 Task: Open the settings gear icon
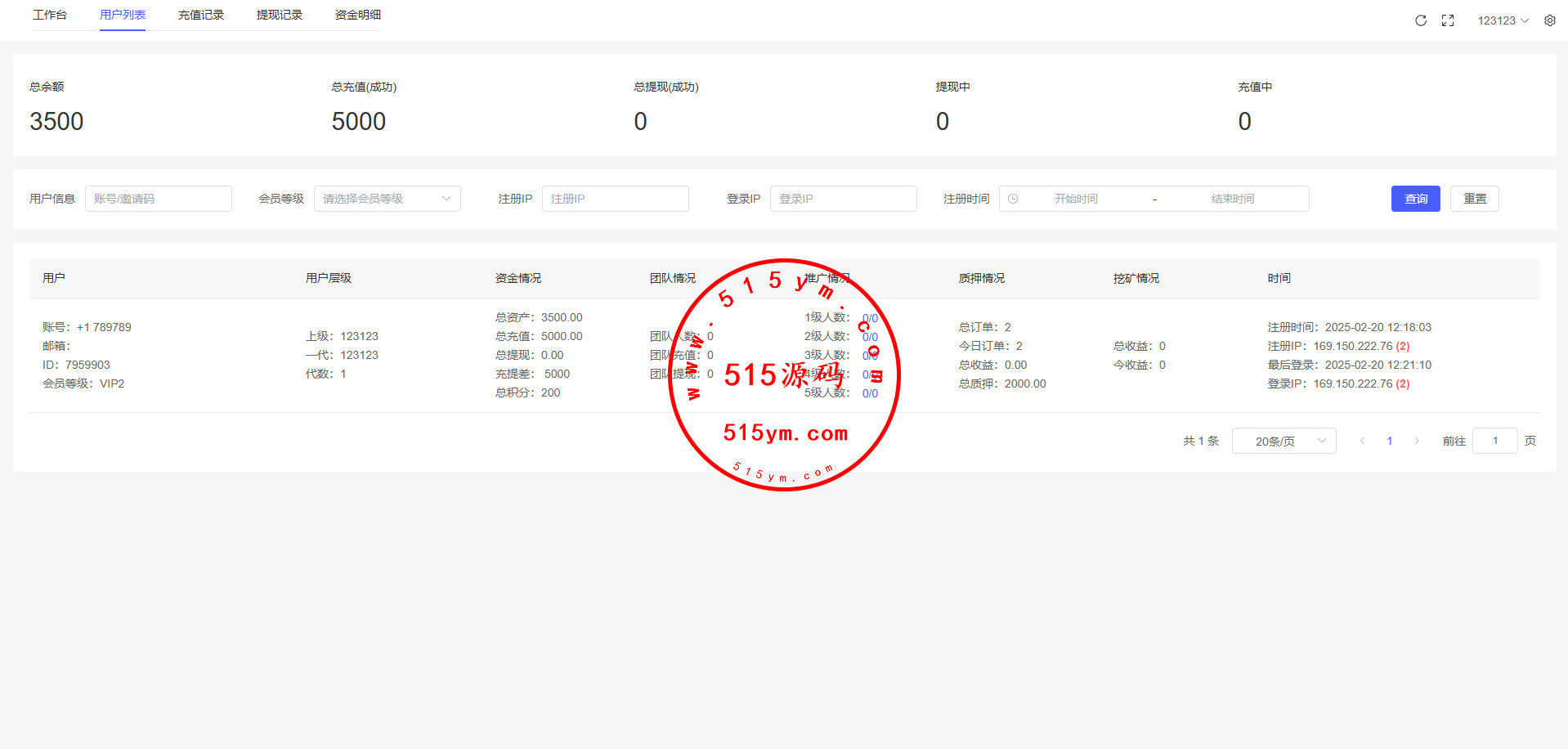click(x=1550, y=20)
